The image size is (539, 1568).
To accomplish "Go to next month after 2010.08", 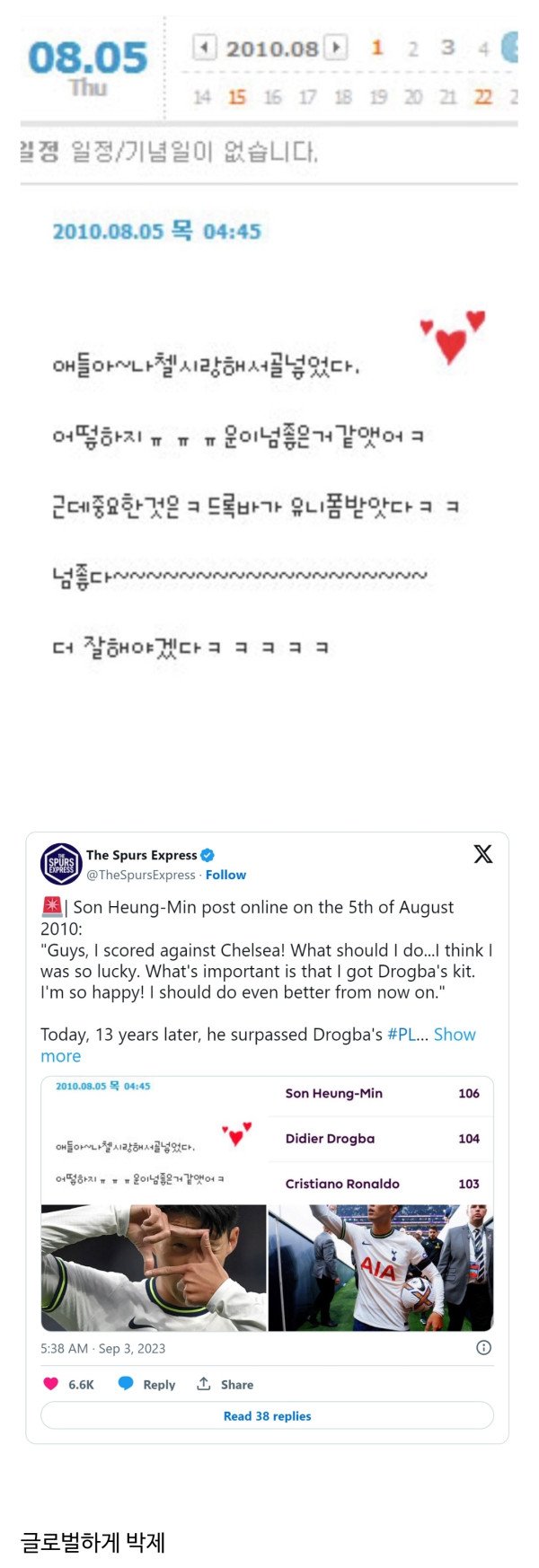I will [336, 47].
